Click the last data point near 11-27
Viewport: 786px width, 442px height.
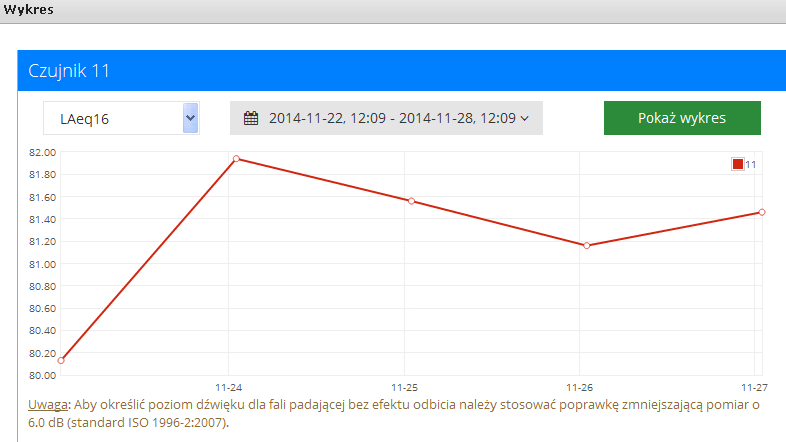click(x=762, y=212)
